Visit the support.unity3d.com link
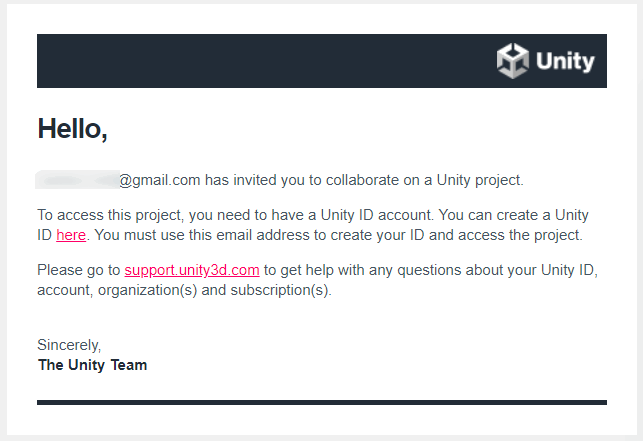The height and width of the screenshot is (441, 643). [192, 270]
